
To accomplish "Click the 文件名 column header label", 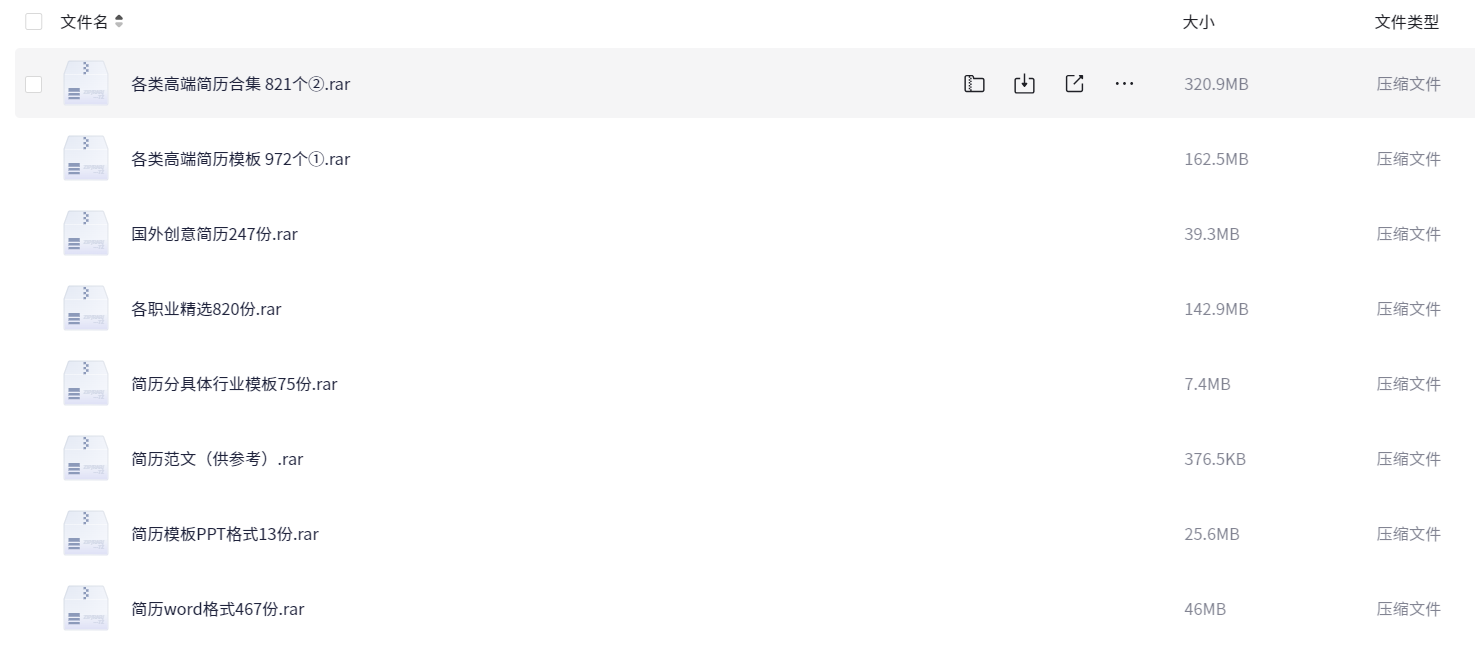I will [x=84, y=22].
